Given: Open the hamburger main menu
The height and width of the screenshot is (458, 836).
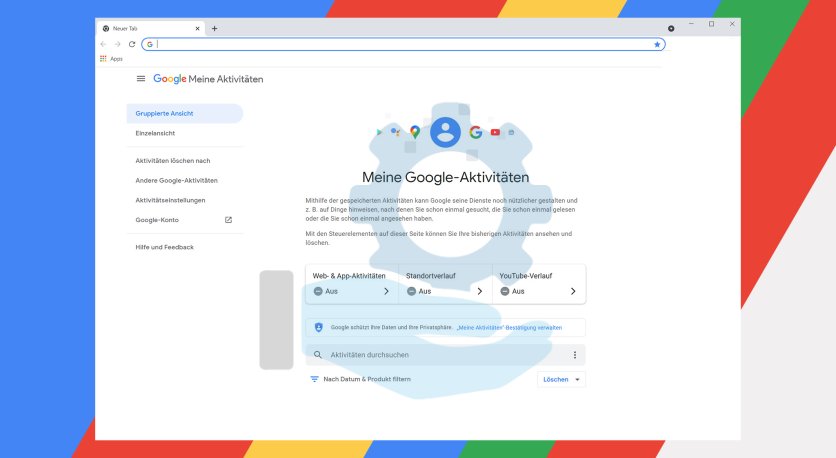Looking at the screenshot, I should [x=141, y=79].
